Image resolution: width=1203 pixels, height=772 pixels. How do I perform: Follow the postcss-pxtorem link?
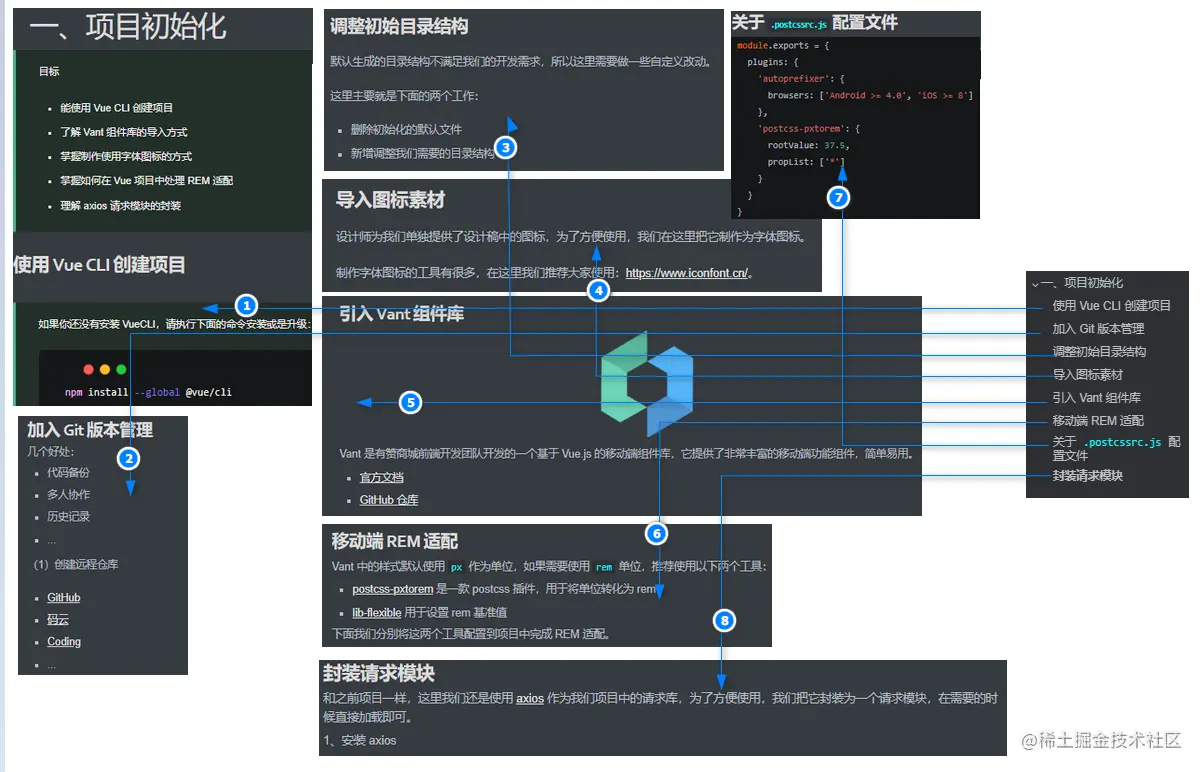[392, 590]
